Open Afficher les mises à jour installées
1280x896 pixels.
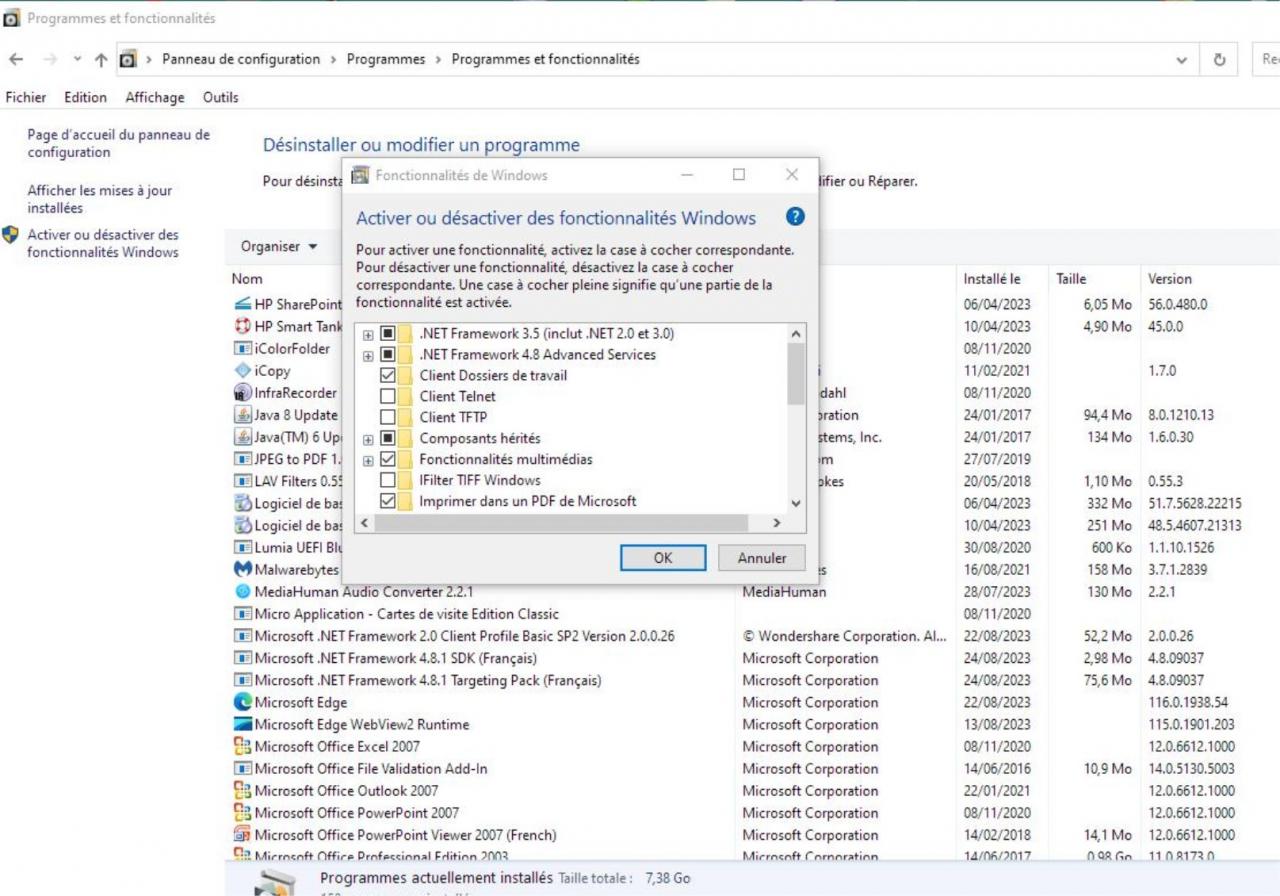click(x=99, y=199)
